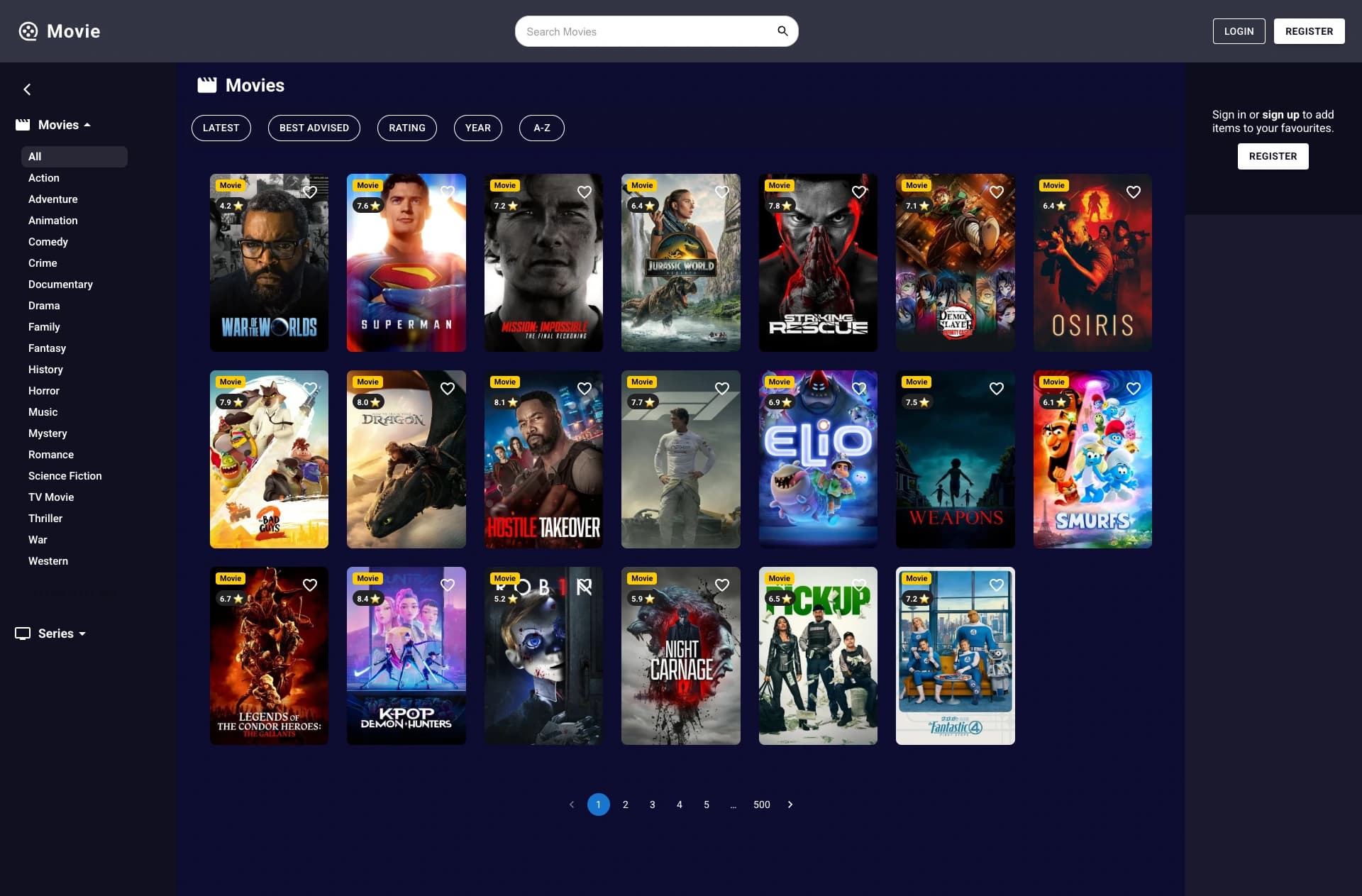Heart the Night Carnage movie
The image size is (1362, 896).
(x=722, y=585)
